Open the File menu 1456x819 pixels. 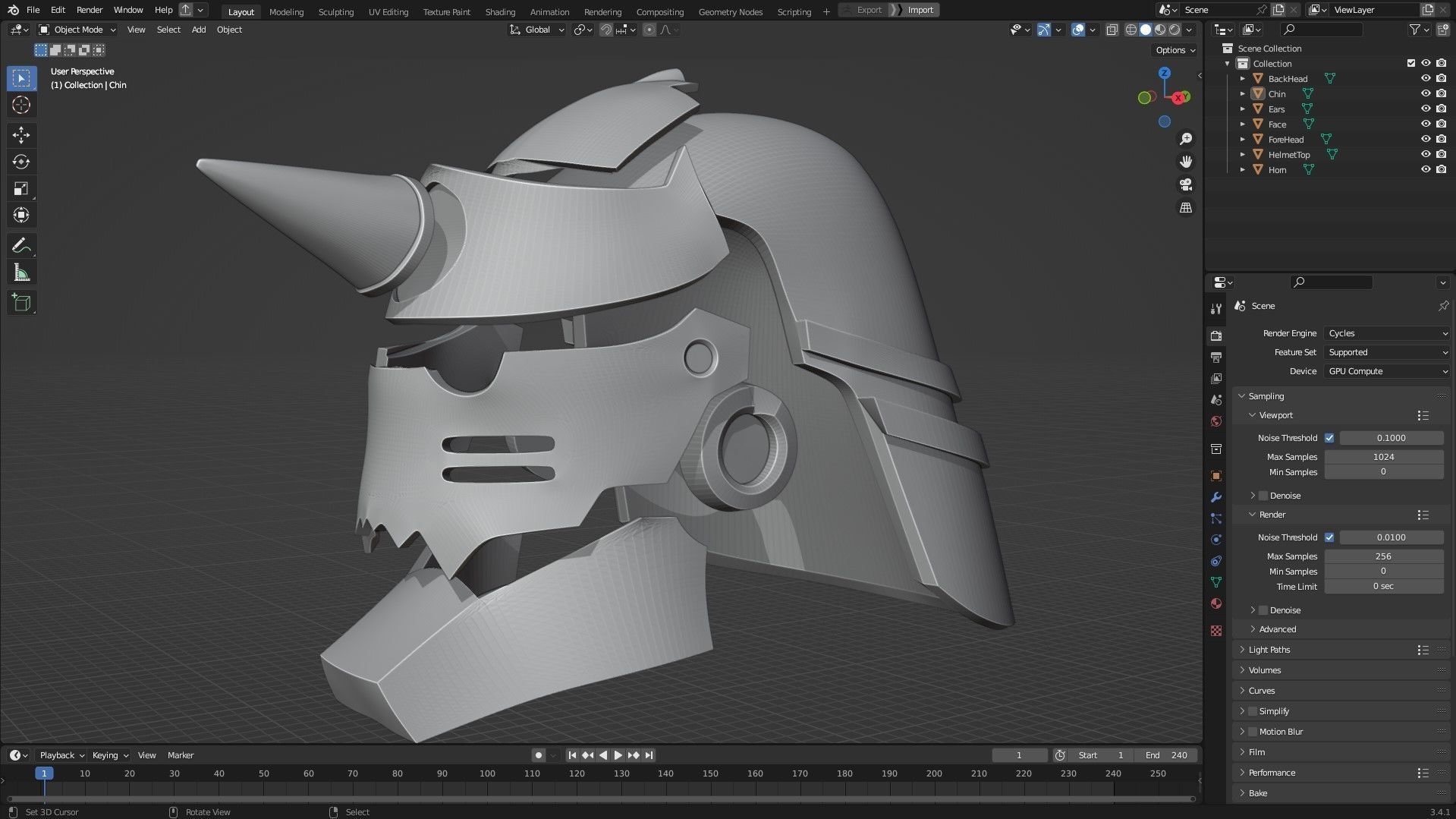[x=33, y=10]
